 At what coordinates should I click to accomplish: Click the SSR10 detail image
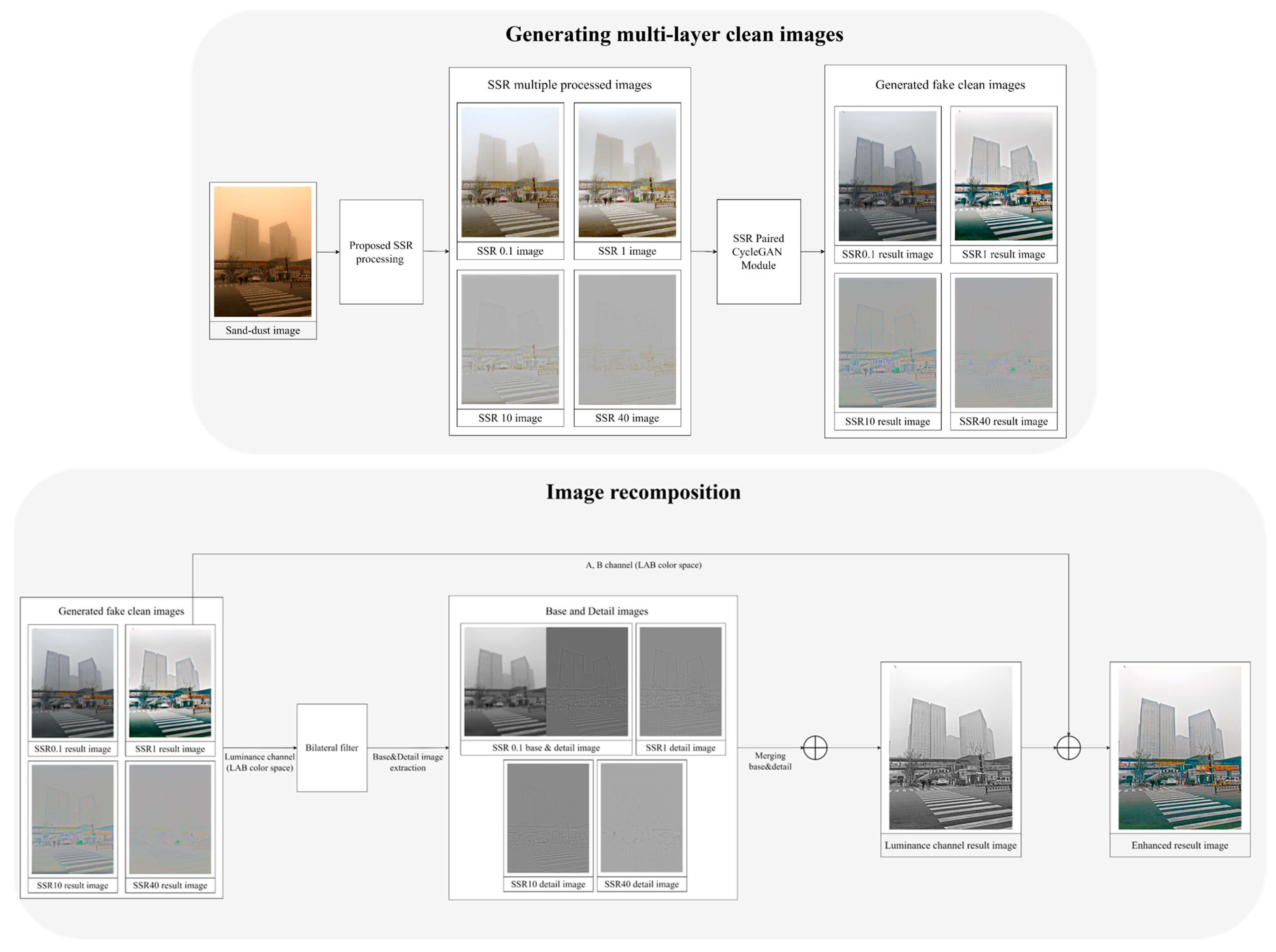click(x=548, y=818)
